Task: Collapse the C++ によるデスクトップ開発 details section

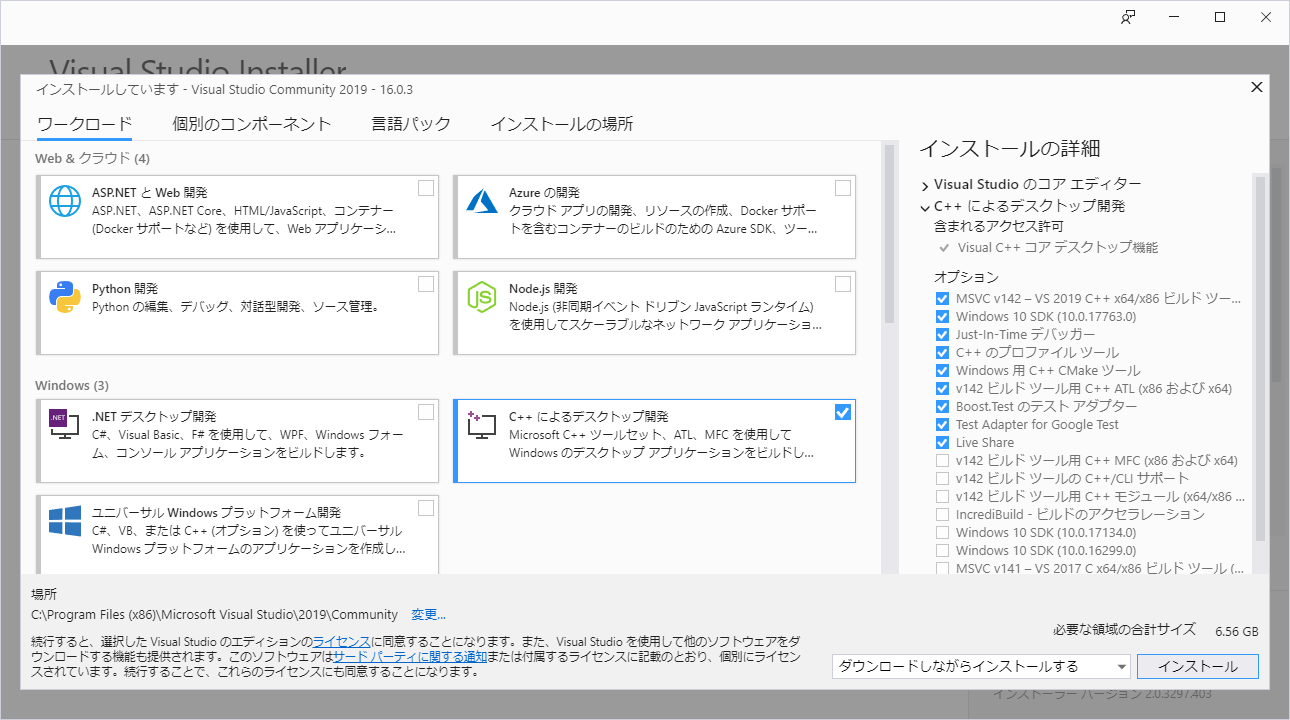Action: click(x=926, y=207)
